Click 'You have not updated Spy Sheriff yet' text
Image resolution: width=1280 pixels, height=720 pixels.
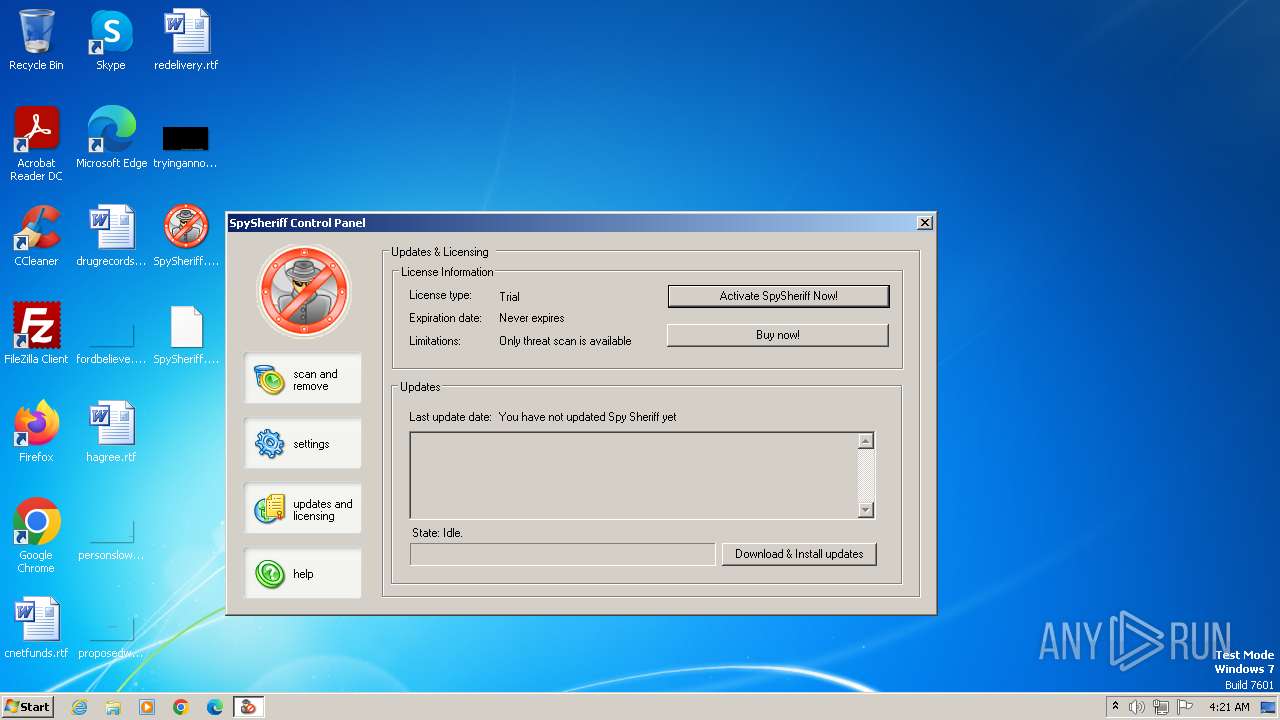coord(588,417)
